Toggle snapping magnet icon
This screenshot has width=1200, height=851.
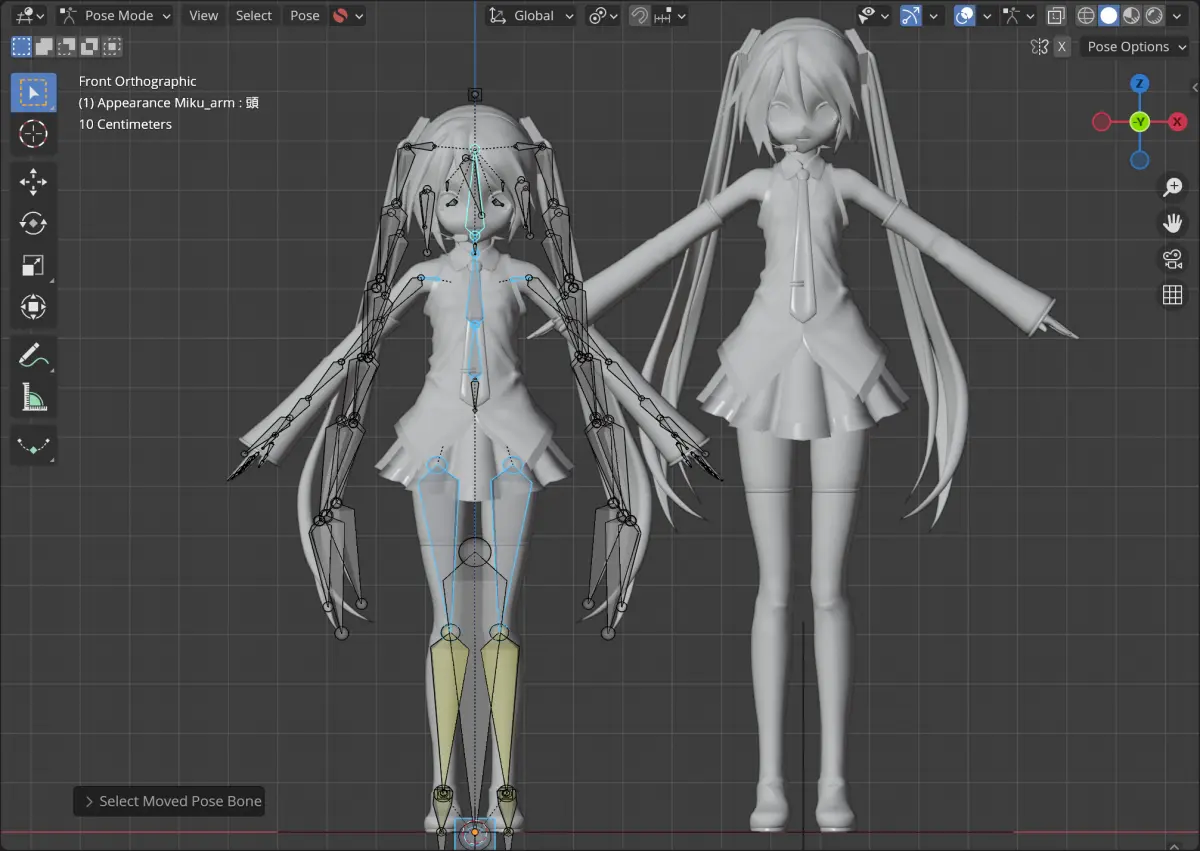(x=640, y=16)
